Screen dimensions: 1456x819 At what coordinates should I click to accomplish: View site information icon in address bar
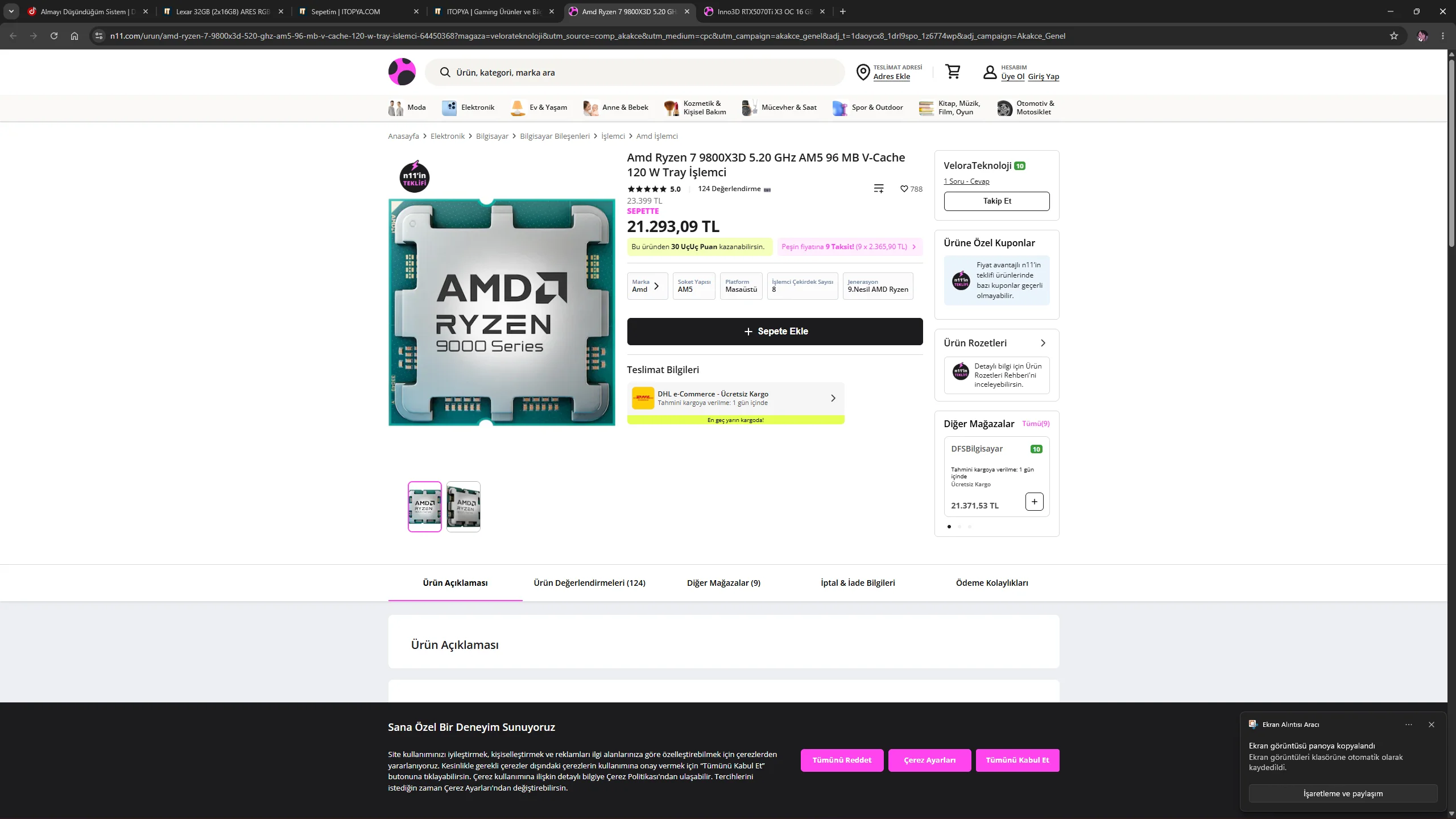pyautogui.click(x=99, y=36)
